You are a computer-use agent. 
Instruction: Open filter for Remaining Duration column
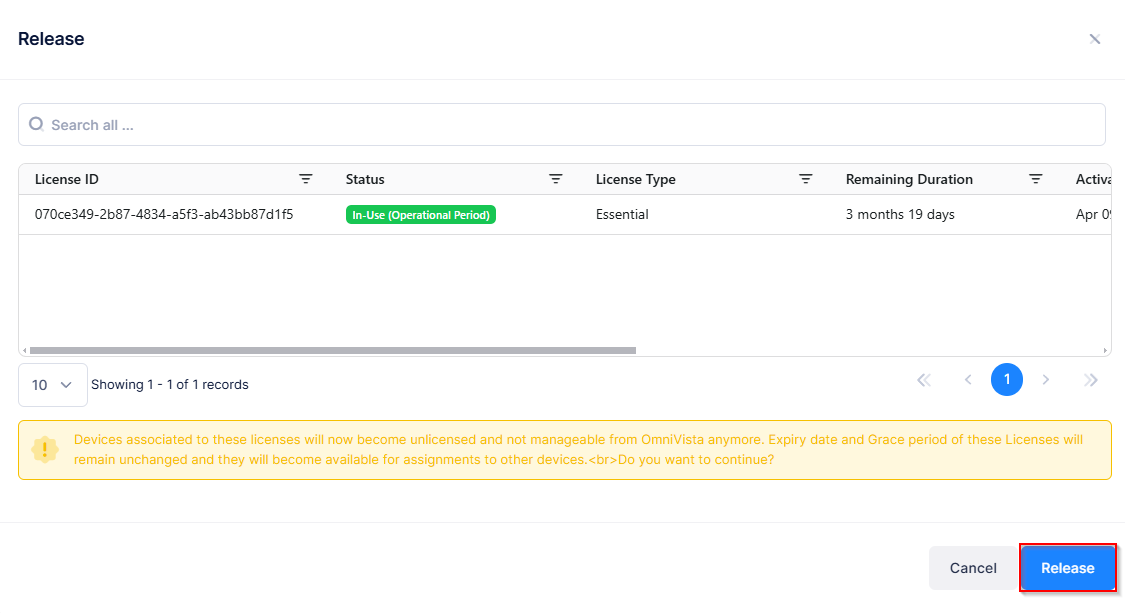1036,179
